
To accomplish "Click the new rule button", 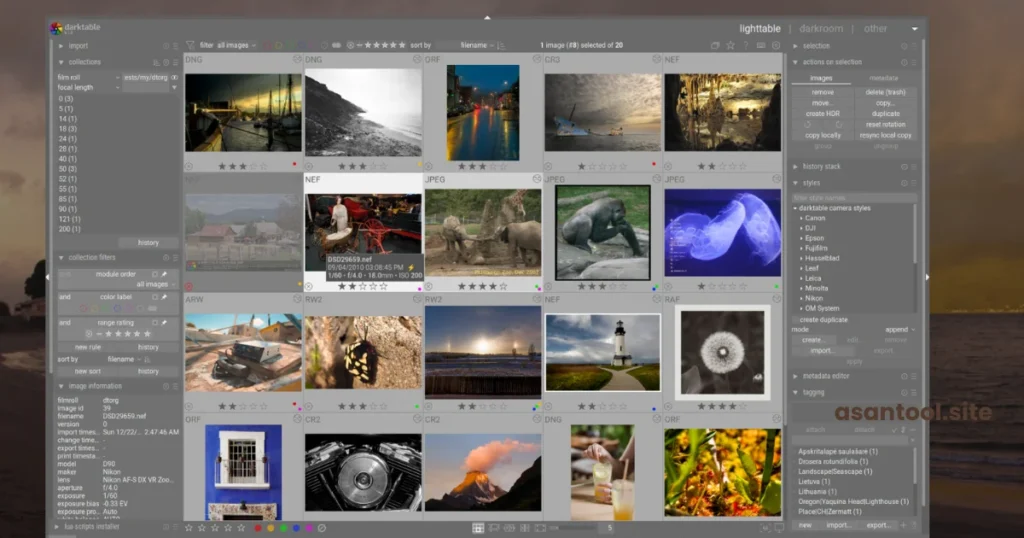I will tap(88, 347).
